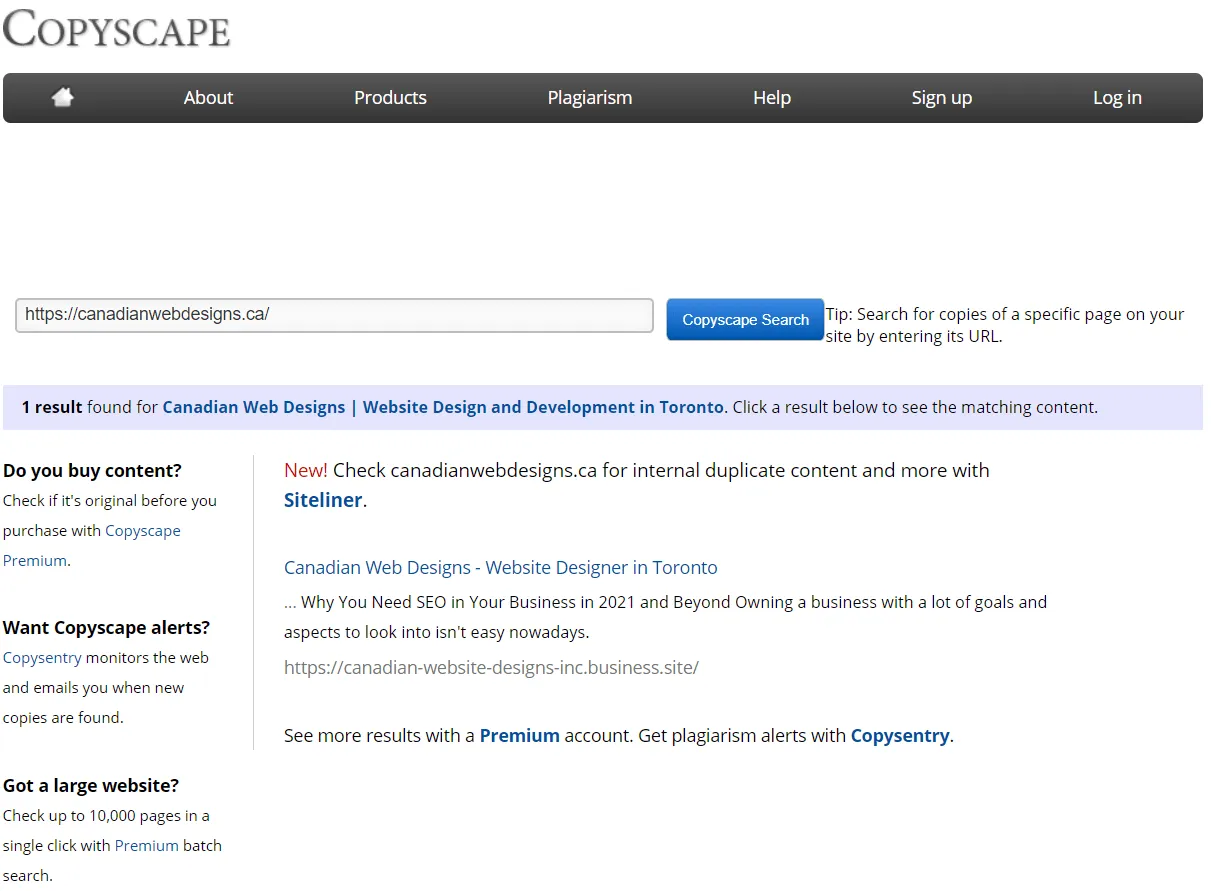The height and width of the screenshot is (891, 1211).
Task: Click the canadian-website-designs-inc.business.site result URL
Action: (491, 667)
